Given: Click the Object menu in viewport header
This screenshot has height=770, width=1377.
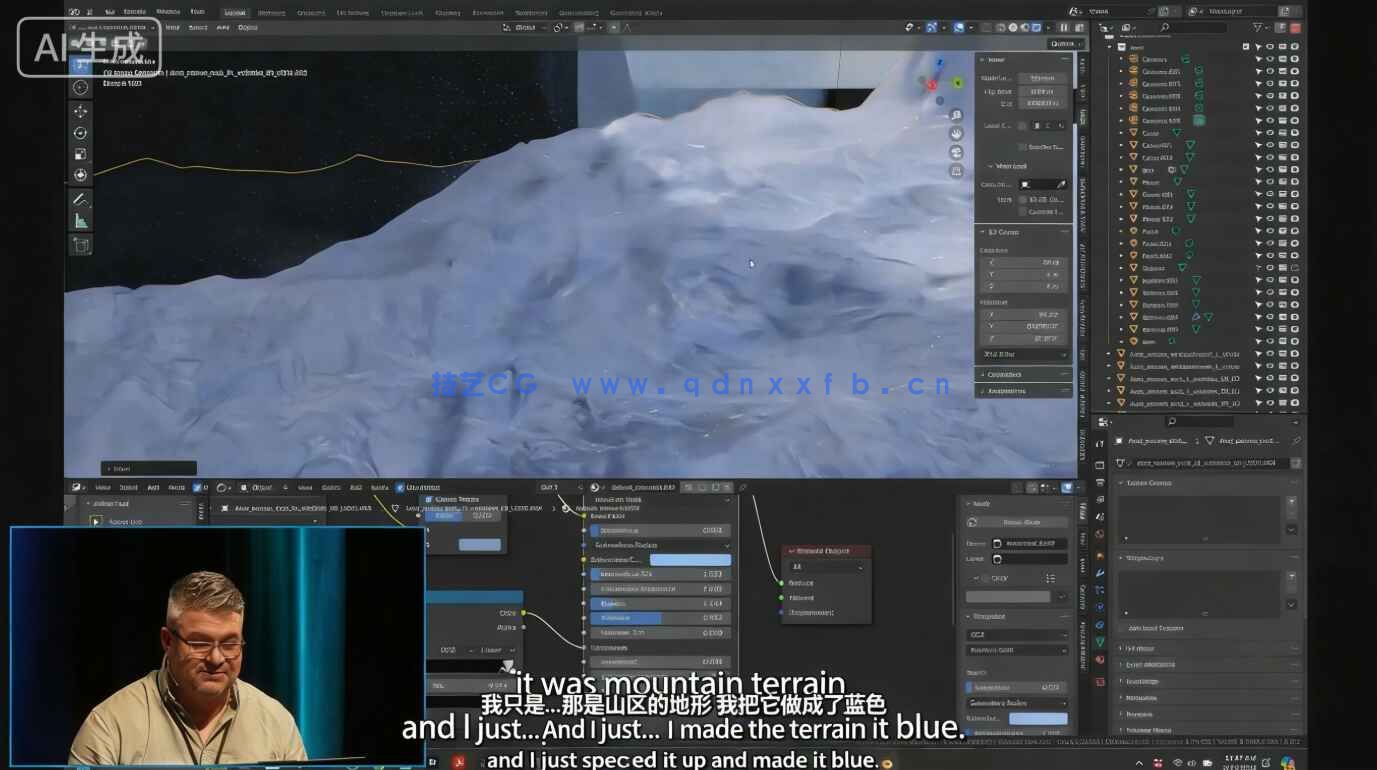Looking at the screenshot, I should click(248, 27).
